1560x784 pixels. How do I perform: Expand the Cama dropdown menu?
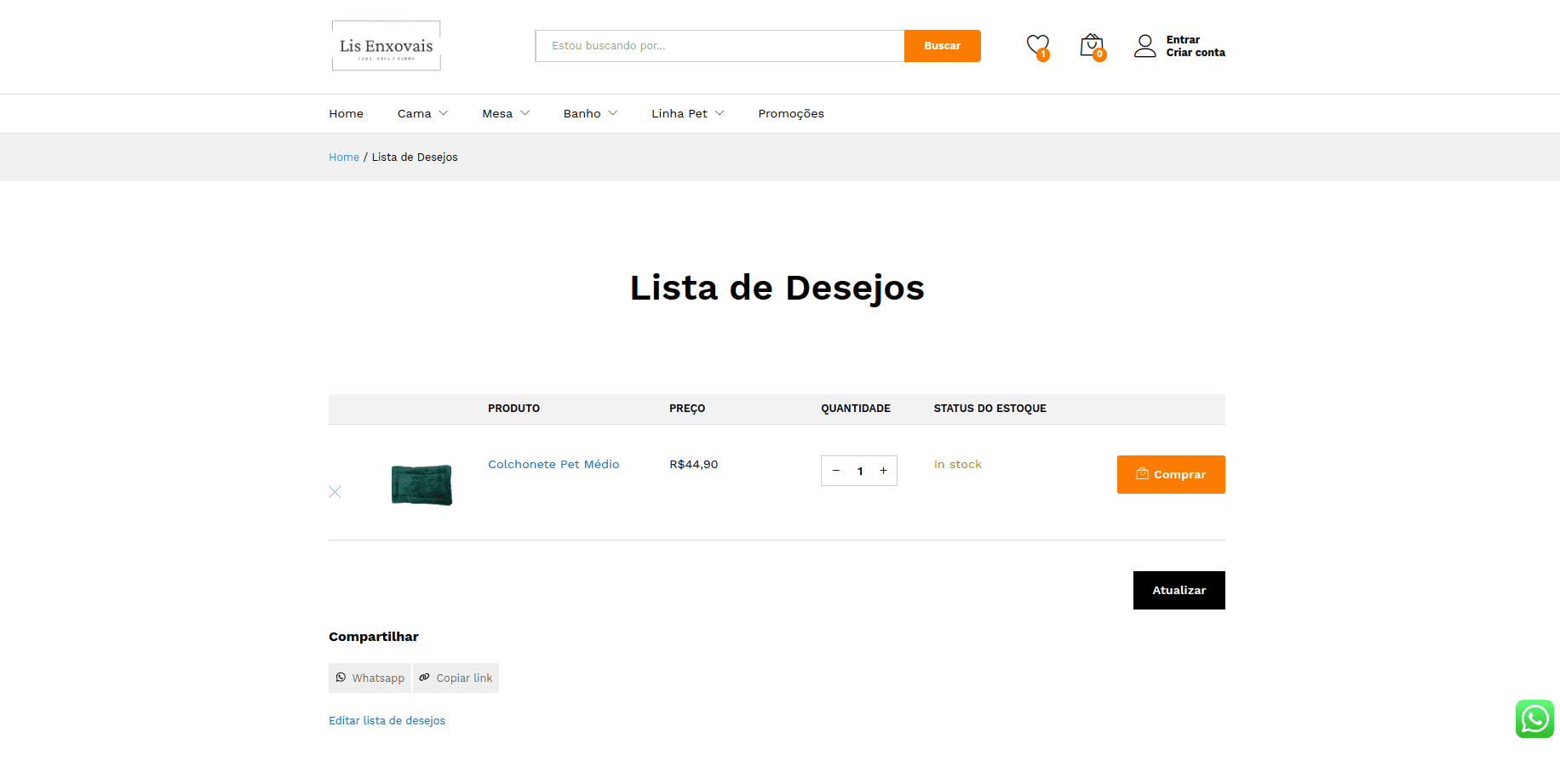pyautogui.click(x=422, y=113)
